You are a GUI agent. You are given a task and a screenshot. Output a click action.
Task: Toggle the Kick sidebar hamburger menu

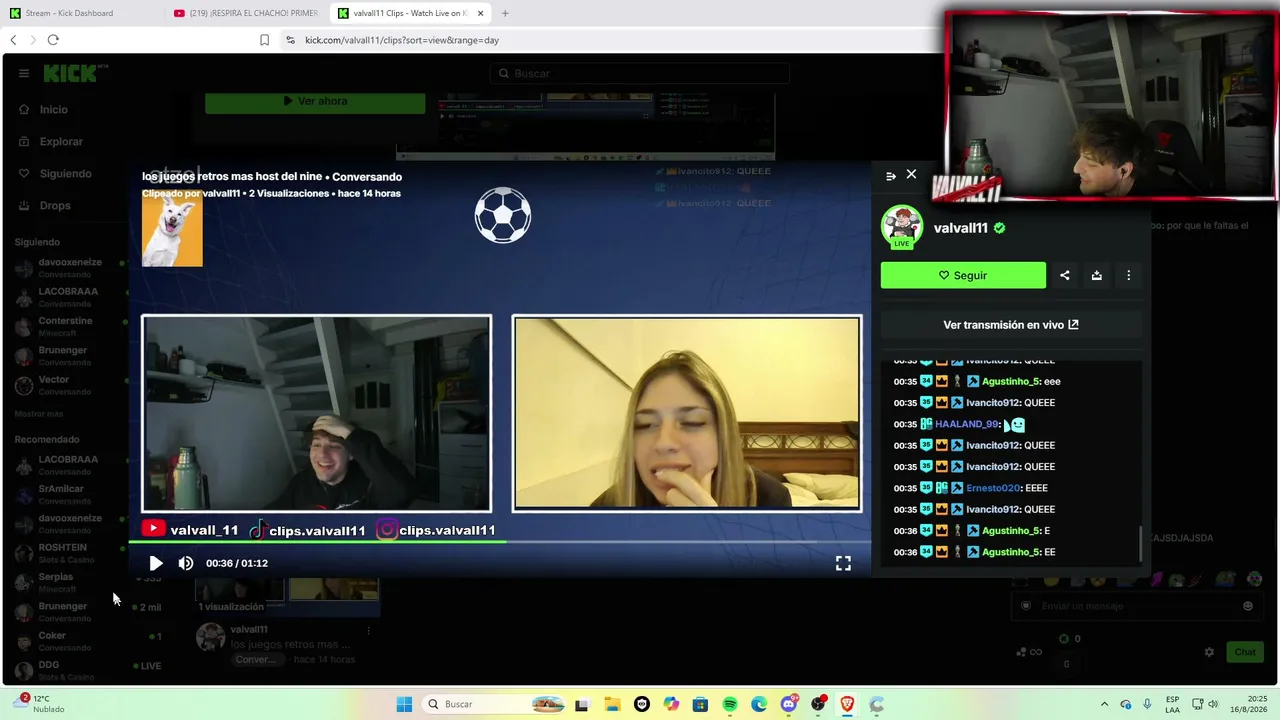point(24,73)
